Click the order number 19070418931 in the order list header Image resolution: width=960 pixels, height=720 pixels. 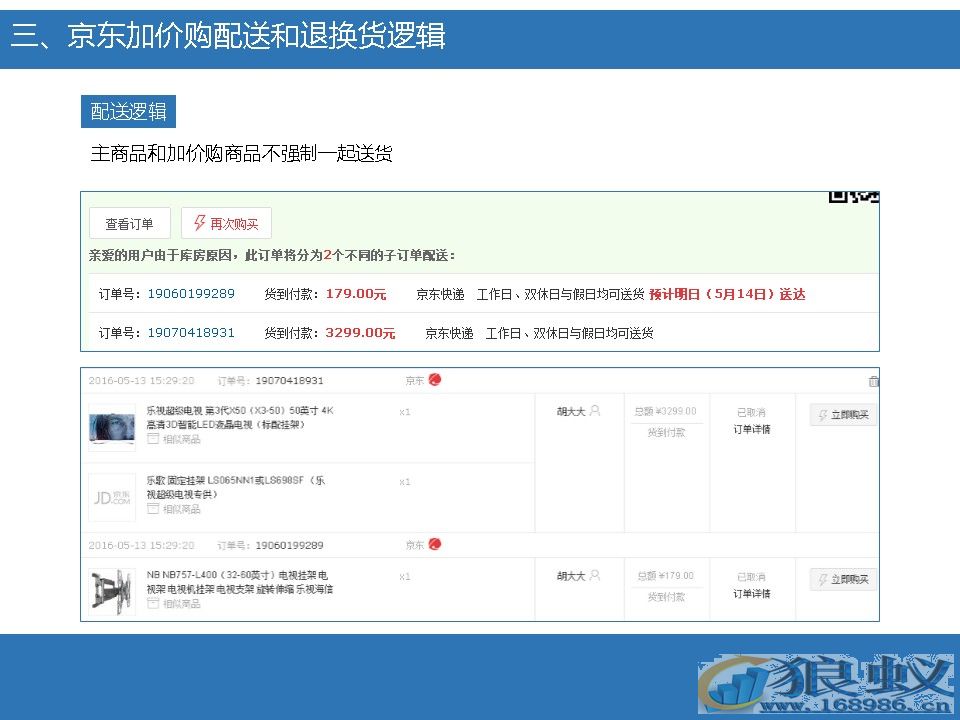[x=289, y=381]
